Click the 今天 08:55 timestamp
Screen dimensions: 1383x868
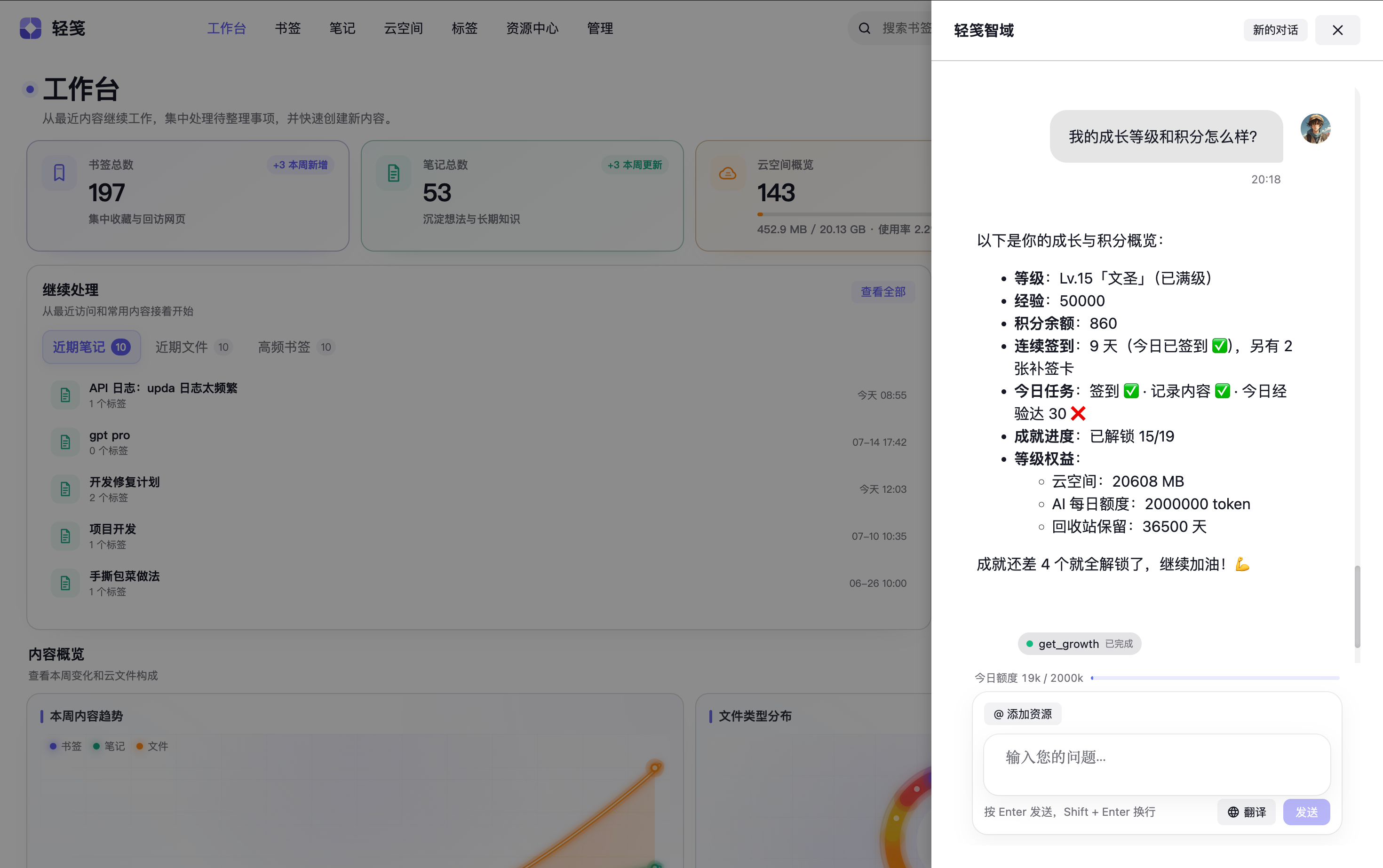tap(882, 395)
